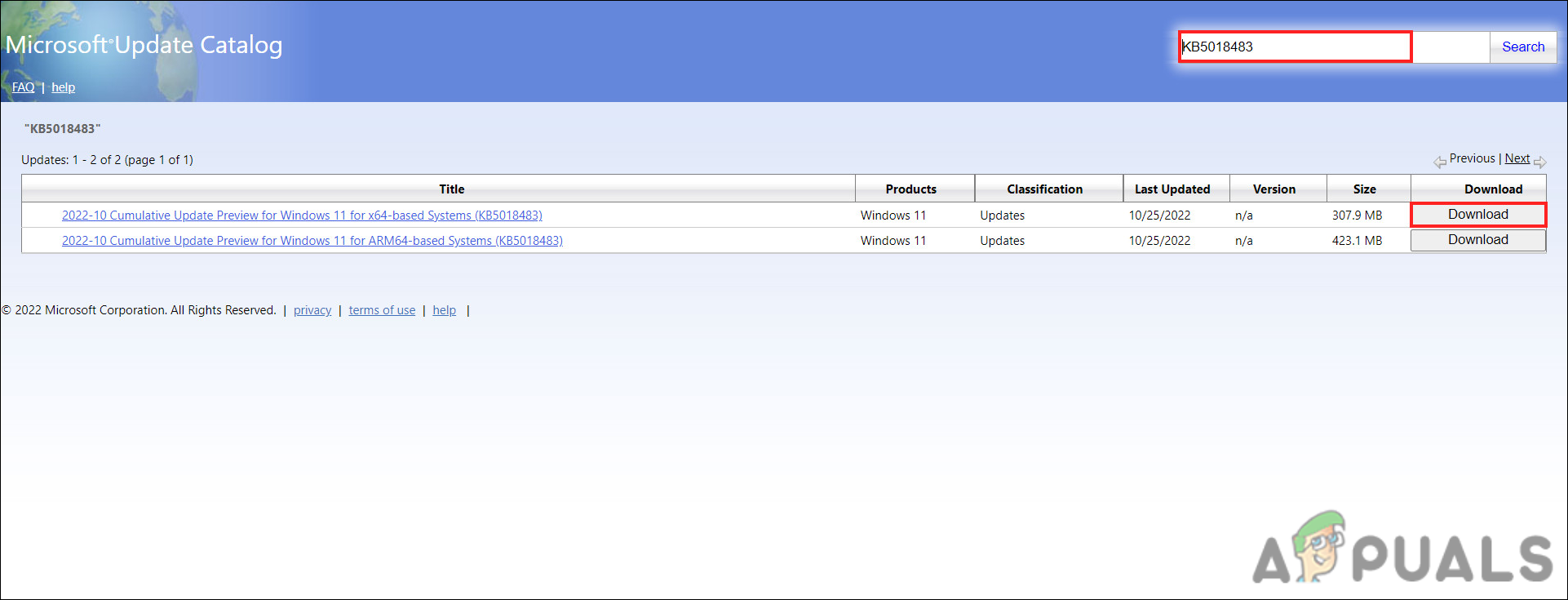
Task: Select Updates classification cell in ARM64 row
Action: tap(1003, 241)
